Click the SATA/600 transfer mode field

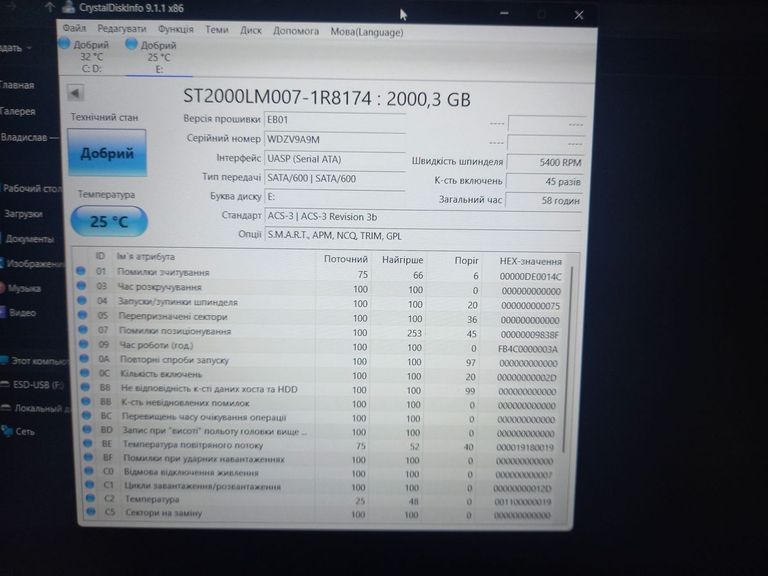click(x=335, y=178)
